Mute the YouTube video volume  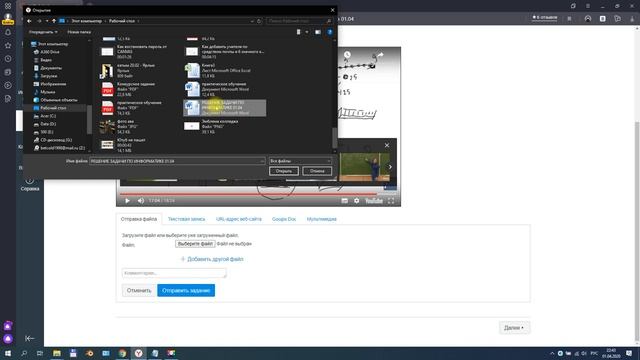141,200
